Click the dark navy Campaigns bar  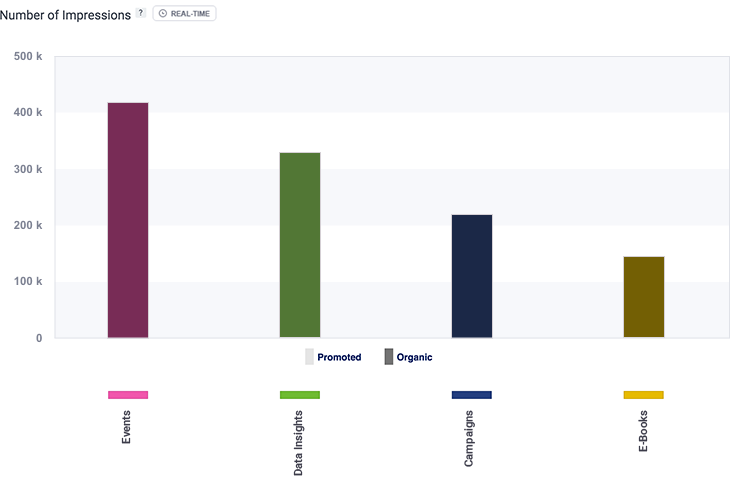point(472,276)
